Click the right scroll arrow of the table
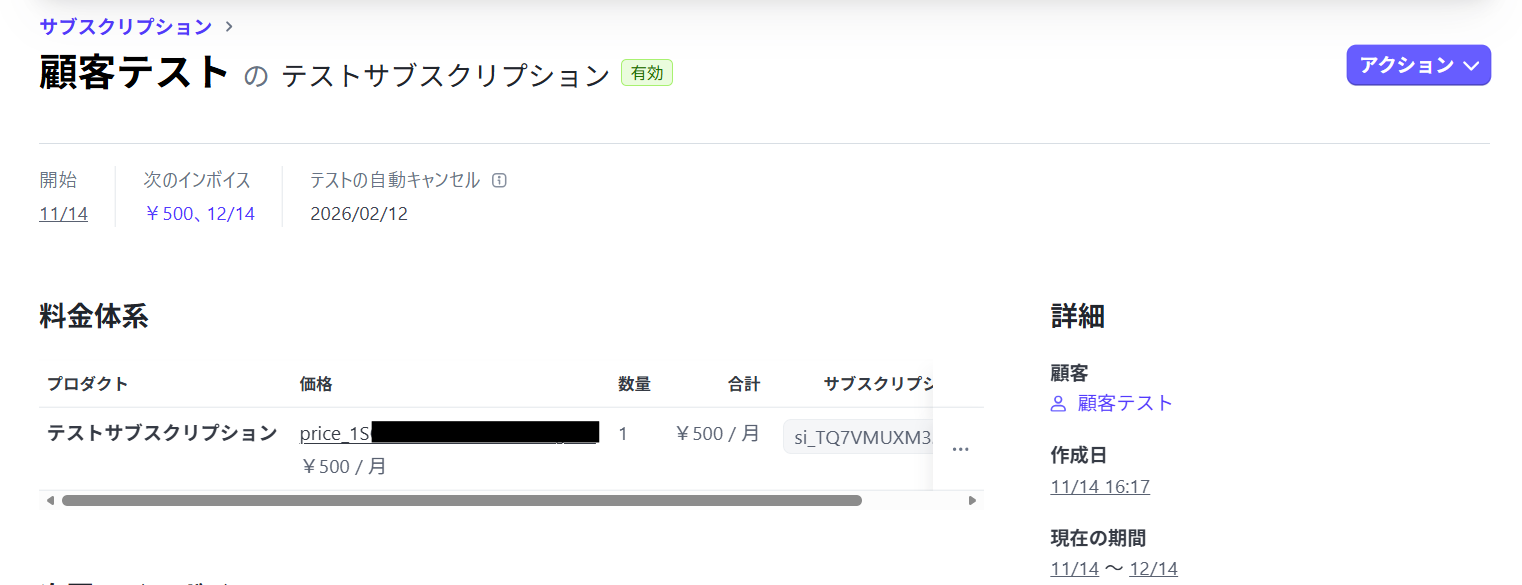Viewport: 1522px width, 585px height. point(972,500)
